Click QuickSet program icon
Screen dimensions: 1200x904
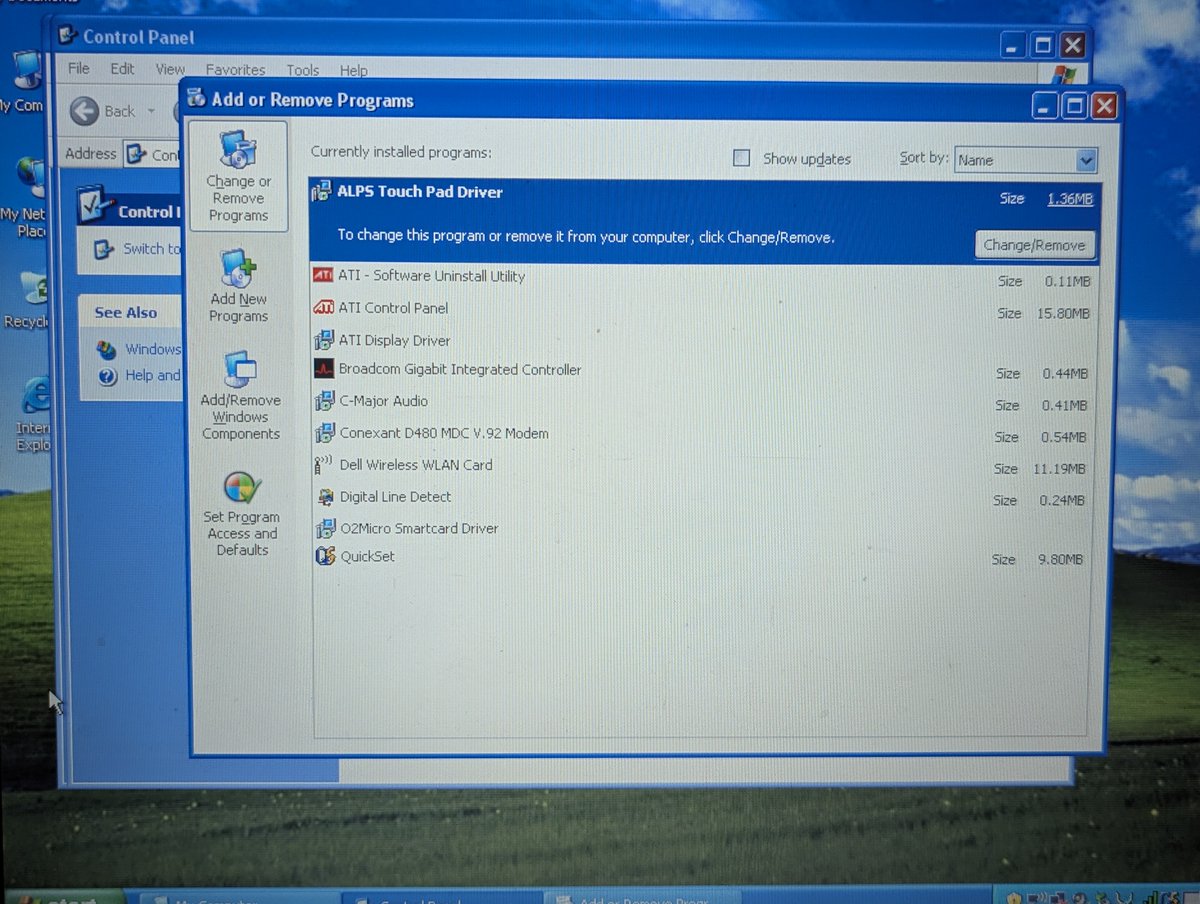coord(325,556)
